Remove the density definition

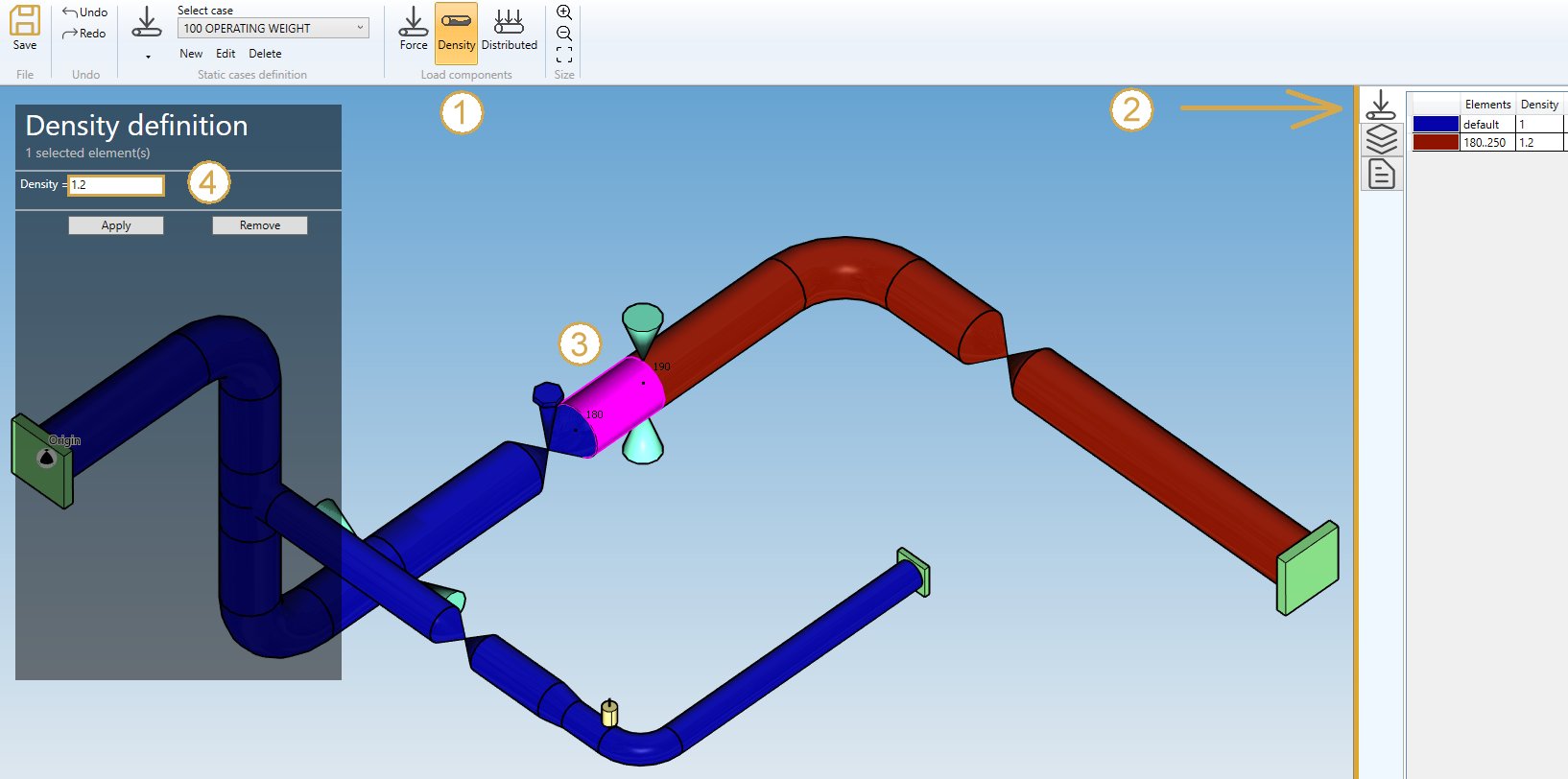260,225
